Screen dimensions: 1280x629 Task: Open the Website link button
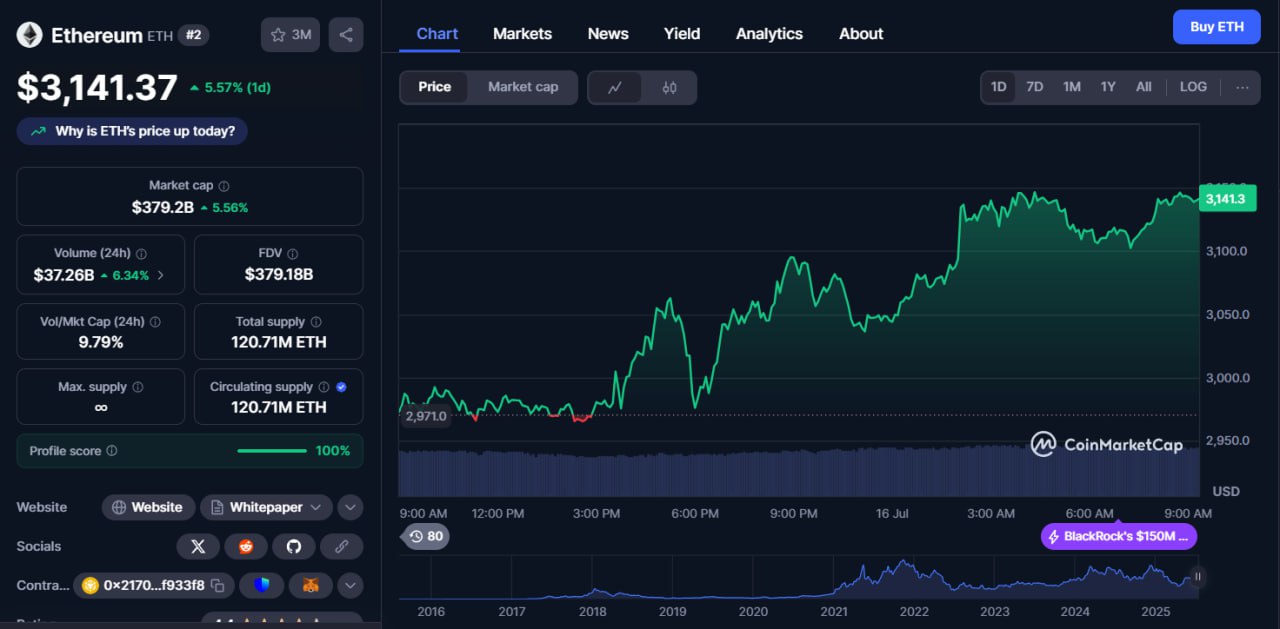tap(148, 507)
